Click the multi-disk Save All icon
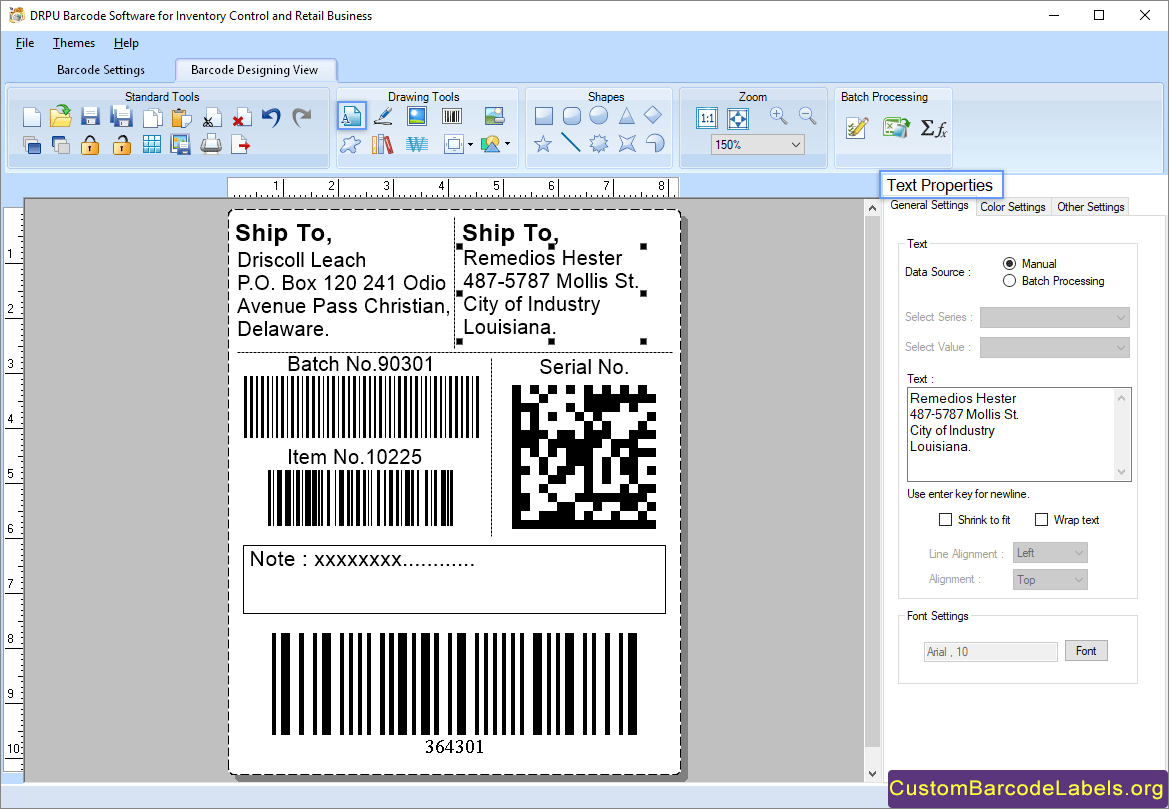The height and width of the screenshot is (809, 1169). tap(121, 117)
